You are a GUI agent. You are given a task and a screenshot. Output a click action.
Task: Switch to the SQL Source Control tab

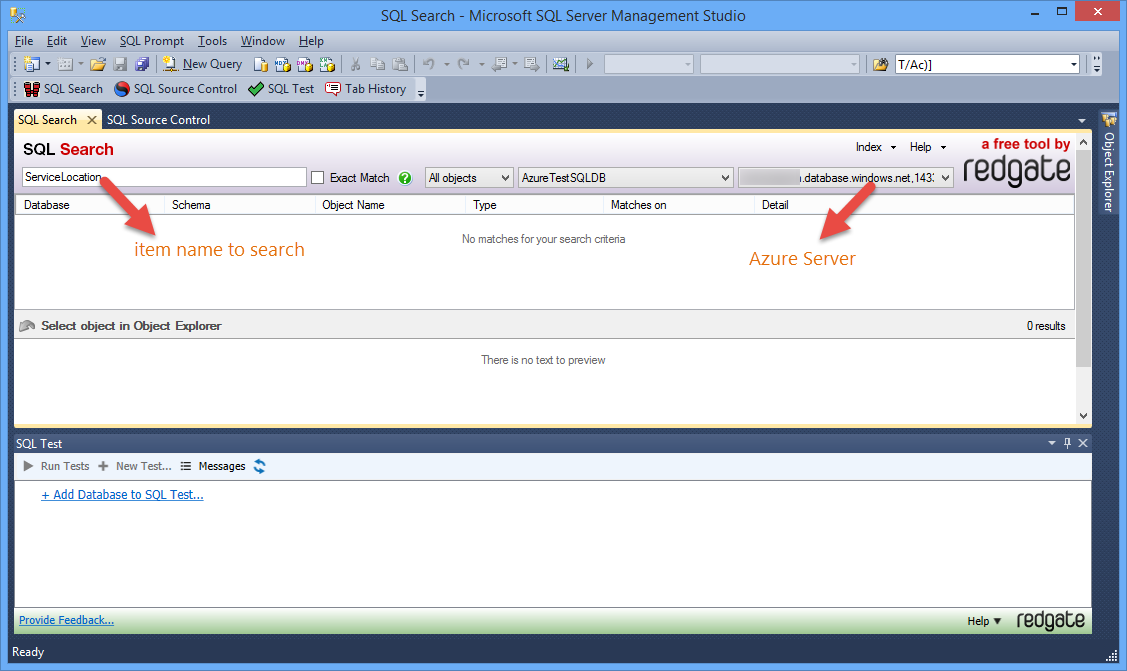click(x=158, y=120)
